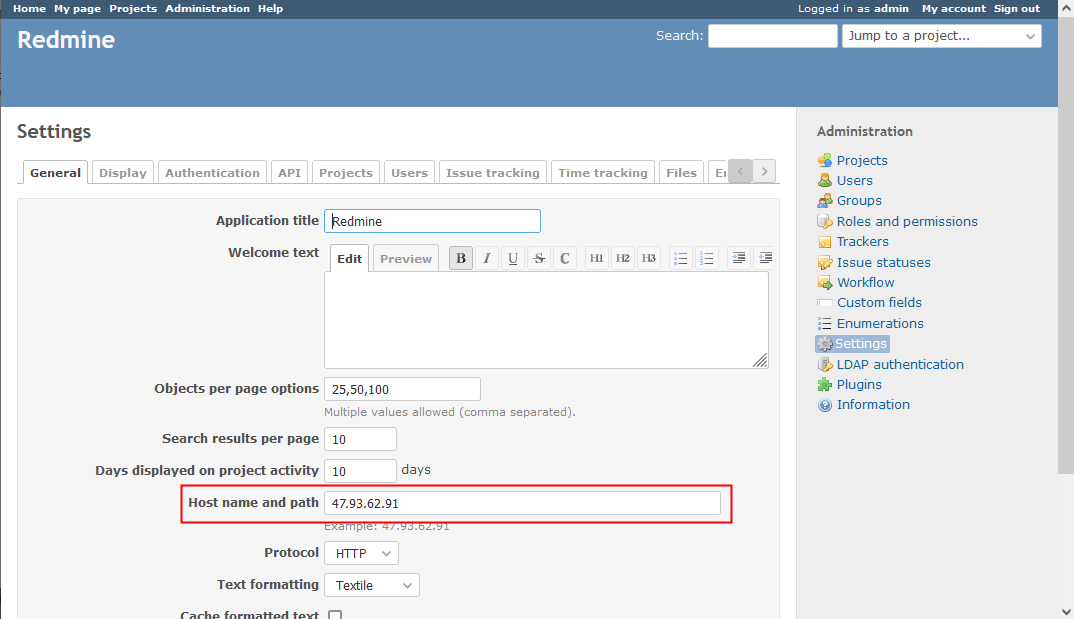Open the Text formatting dropdown showing Textile
This screenshot has width=1074, height=619.
pos(372,585)
